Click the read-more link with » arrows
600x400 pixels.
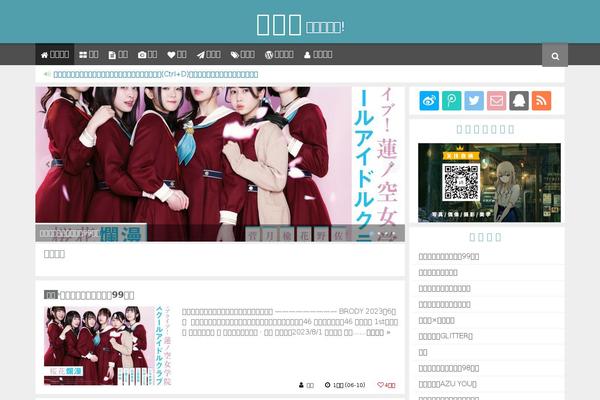click(378, 333)
